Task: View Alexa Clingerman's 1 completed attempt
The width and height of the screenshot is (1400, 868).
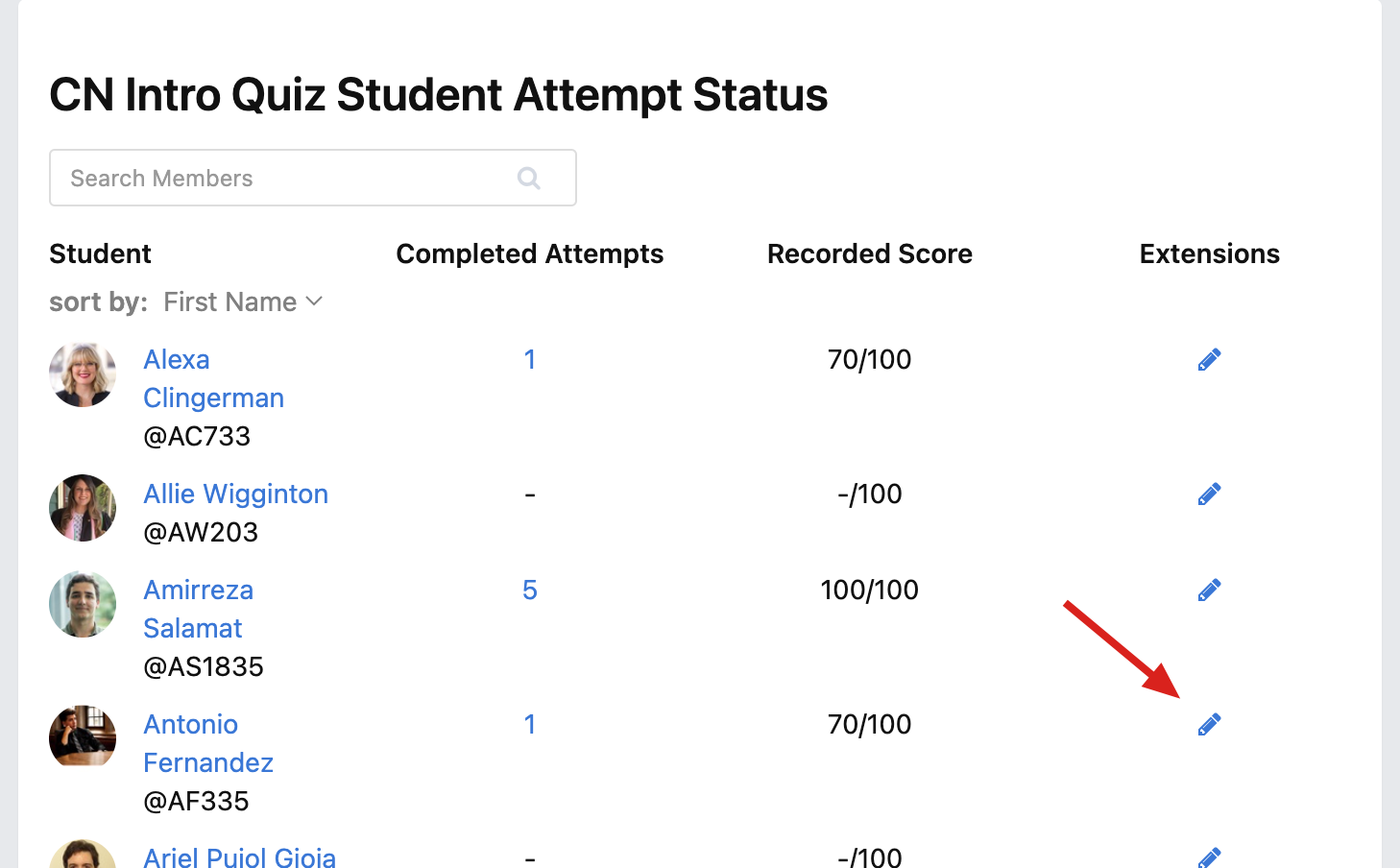Action: click(x=529, y=359)
